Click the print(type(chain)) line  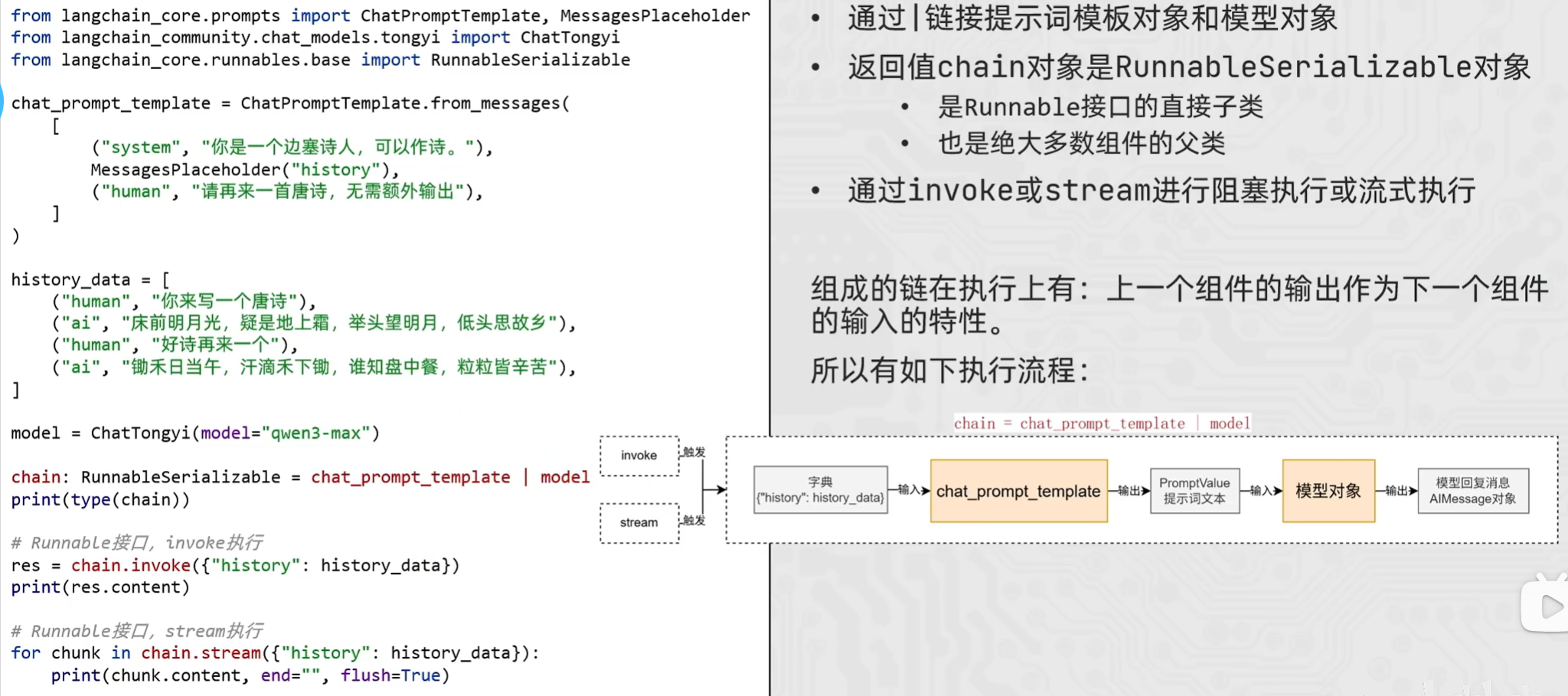click(100, 499)
